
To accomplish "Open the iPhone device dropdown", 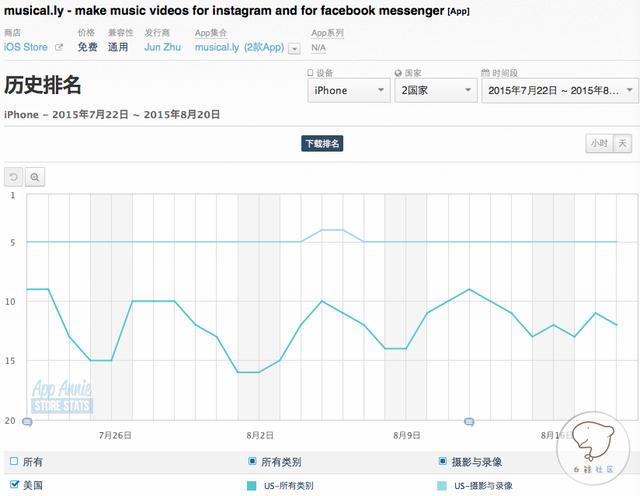I will click(x=349, y=90).
